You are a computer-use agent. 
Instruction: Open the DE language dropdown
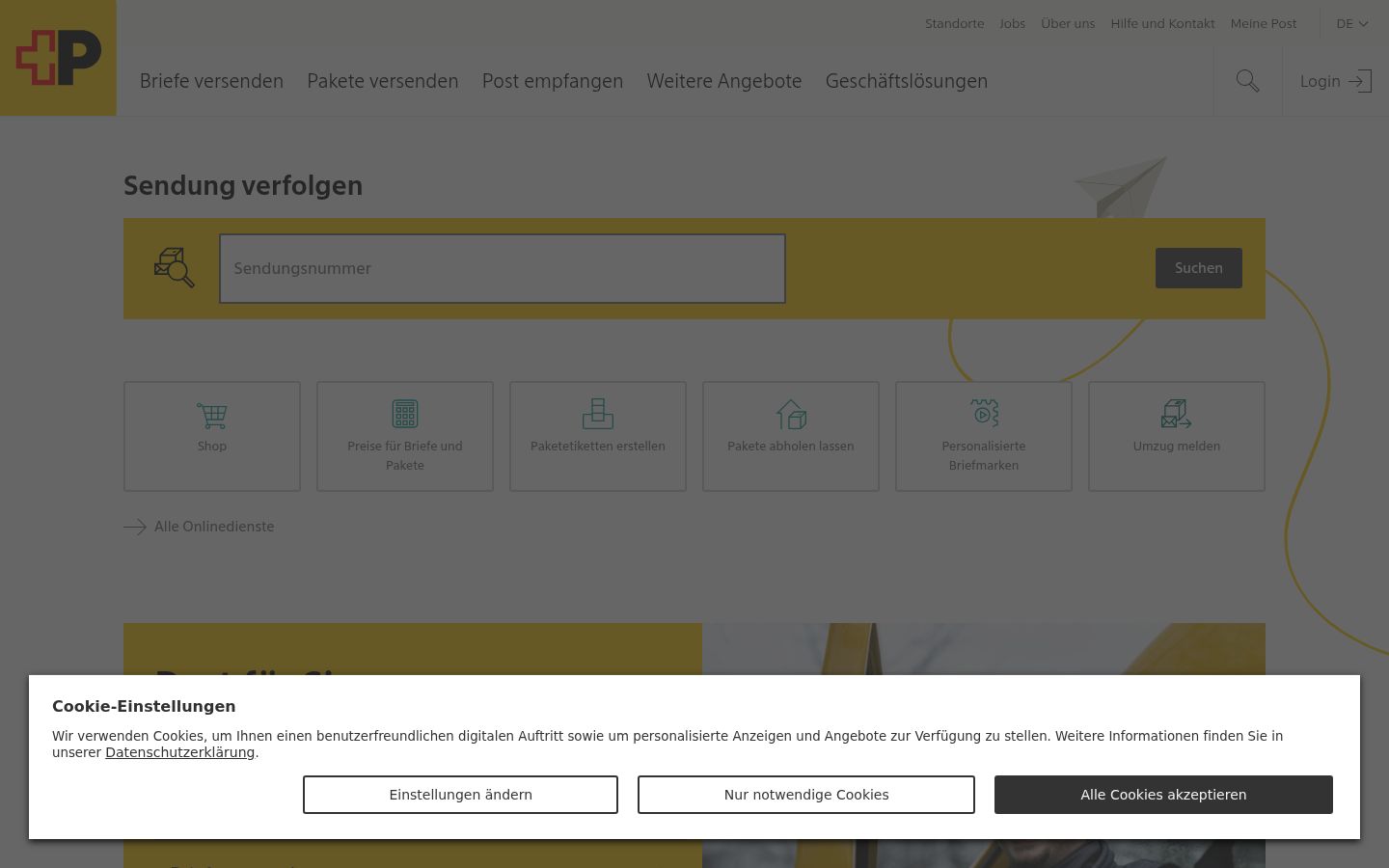(1352, 23)
